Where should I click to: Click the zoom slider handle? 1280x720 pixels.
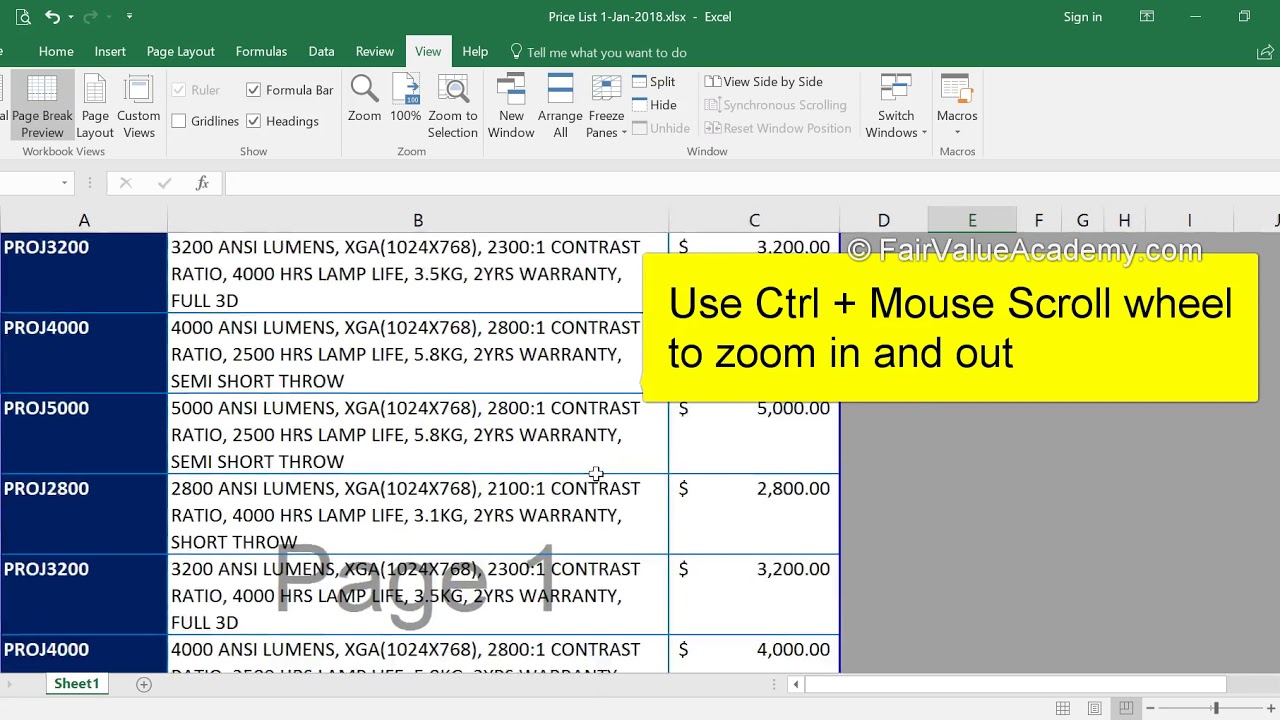[1216, 708]
